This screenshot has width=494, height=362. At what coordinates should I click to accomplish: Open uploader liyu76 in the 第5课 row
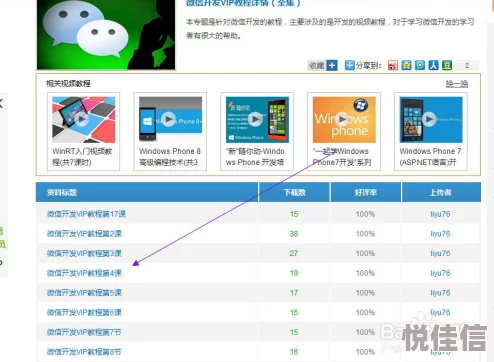coord(440,293)
